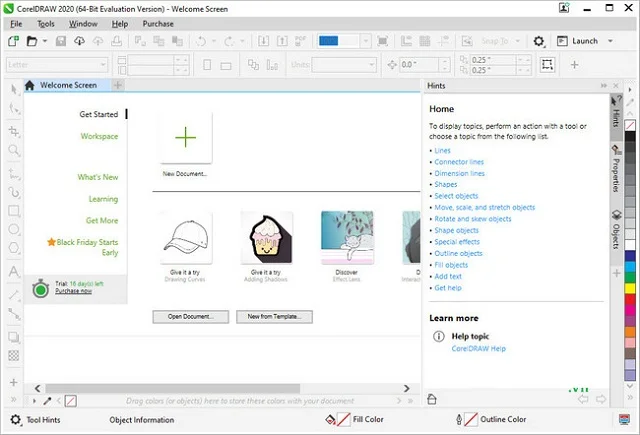Expand the Snap To dropdown

[x=518, y=41]
